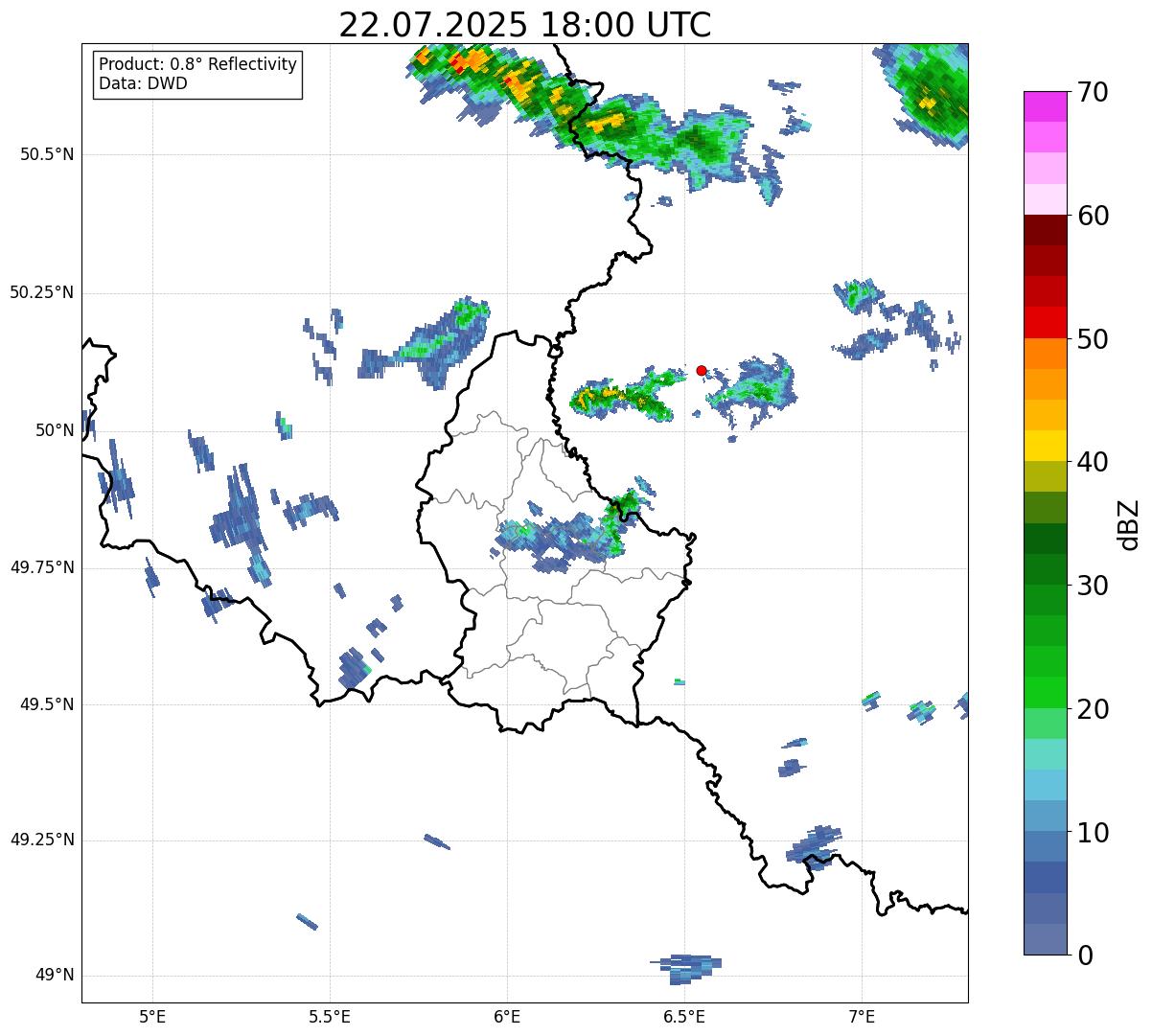Click the small echo patch near 49°N 6.5°E
Screen dimensions: 1152x1036
[x=687, y=969]
